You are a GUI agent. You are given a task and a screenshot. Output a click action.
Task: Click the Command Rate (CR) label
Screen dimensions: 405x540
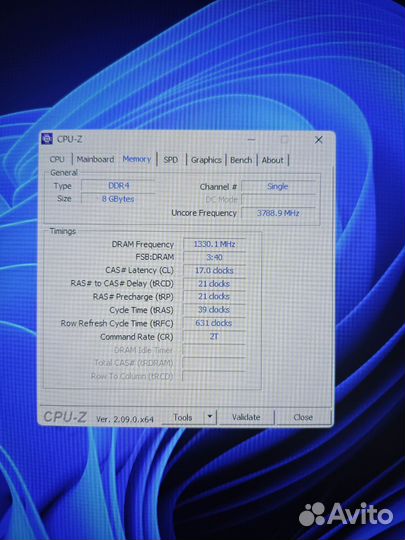tap(137, 337)
